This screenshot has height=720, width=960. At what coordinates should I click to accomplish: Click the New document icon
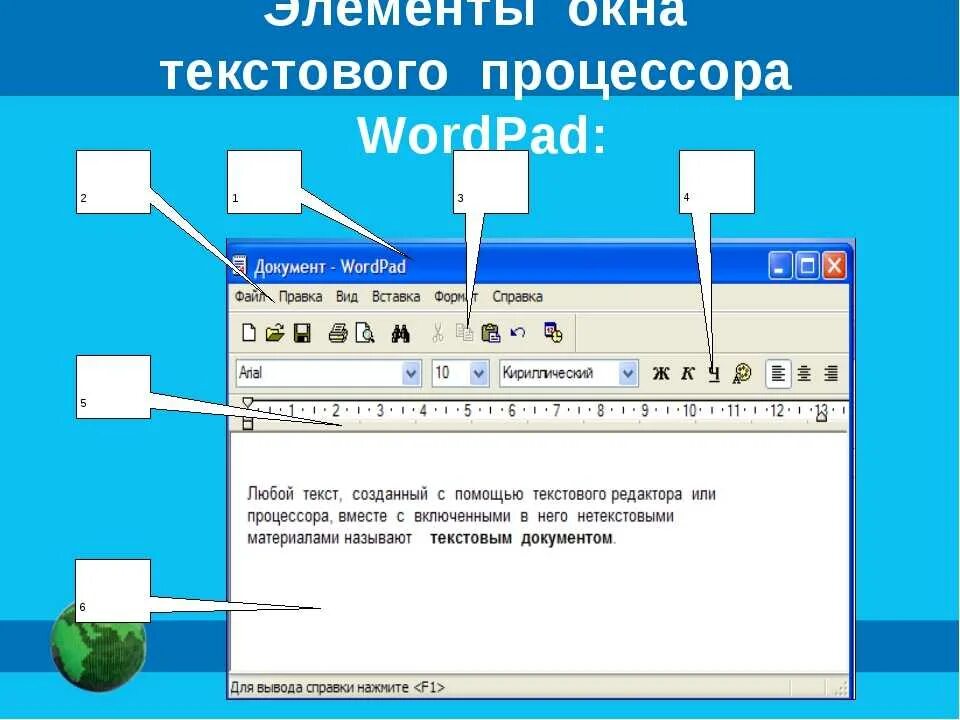tap(249, 332)
